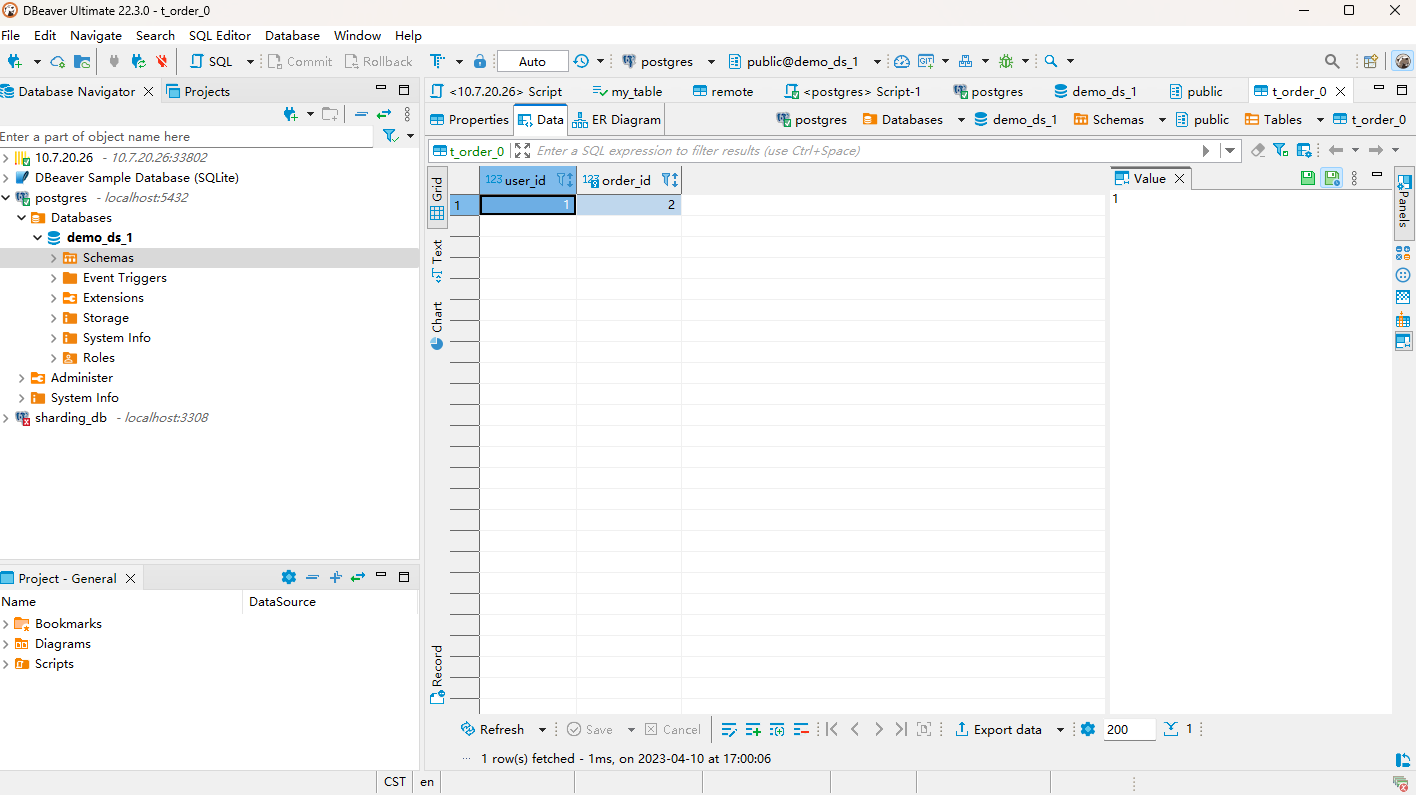Click the New Database Connection plug icon
The width and height of the screenshot is (1416, 795).
click(x=14, y=61)
